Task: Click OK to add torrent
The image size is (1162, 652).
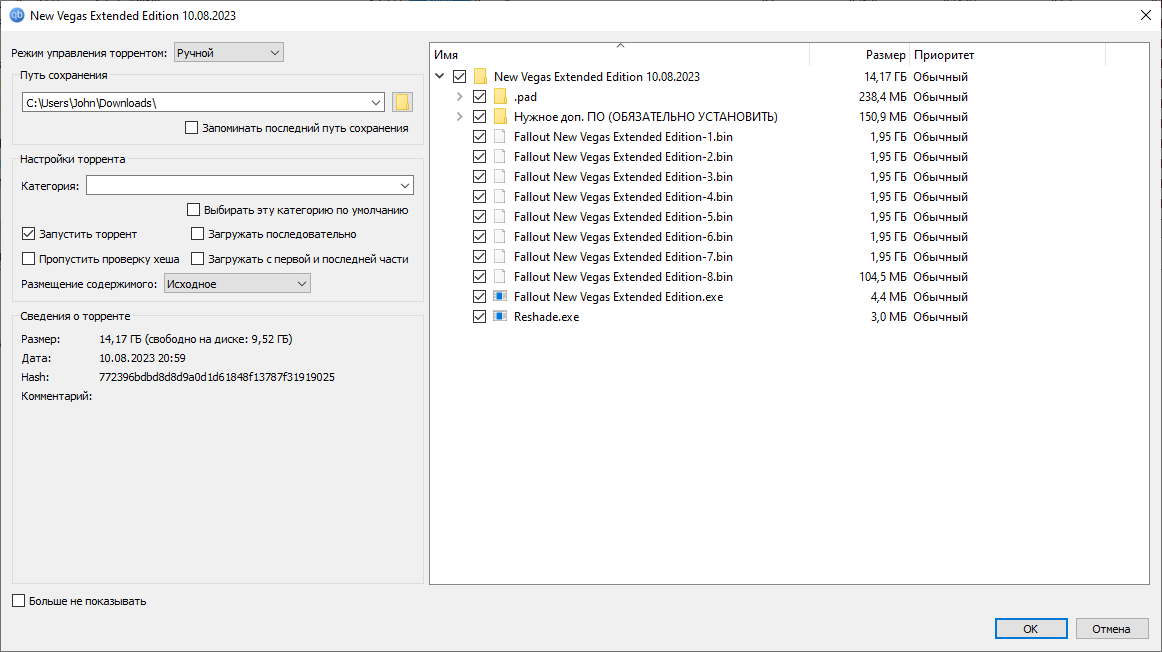Action: (x=1031, y=628)
